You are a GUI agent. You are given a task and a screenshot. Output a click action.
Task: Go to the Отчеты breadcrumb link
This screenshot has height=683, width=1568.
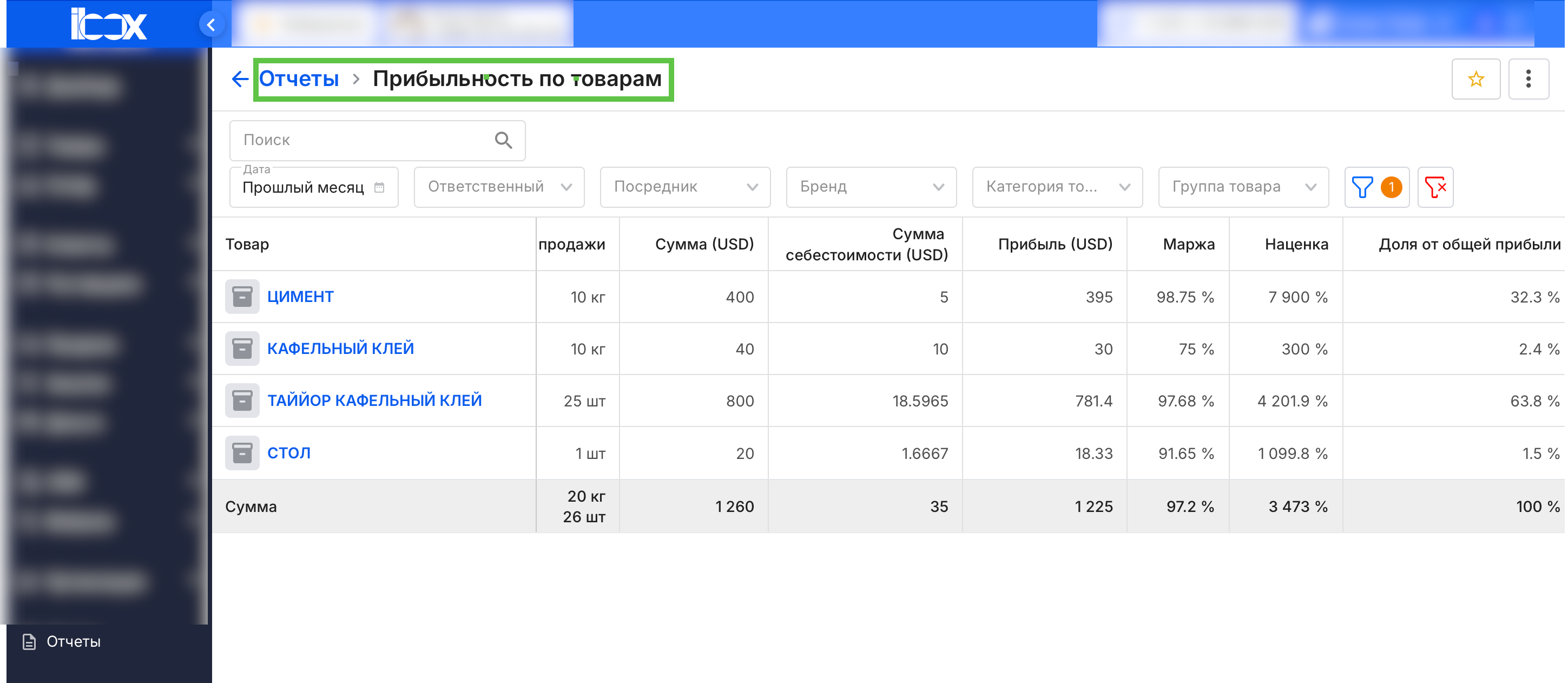299,79
